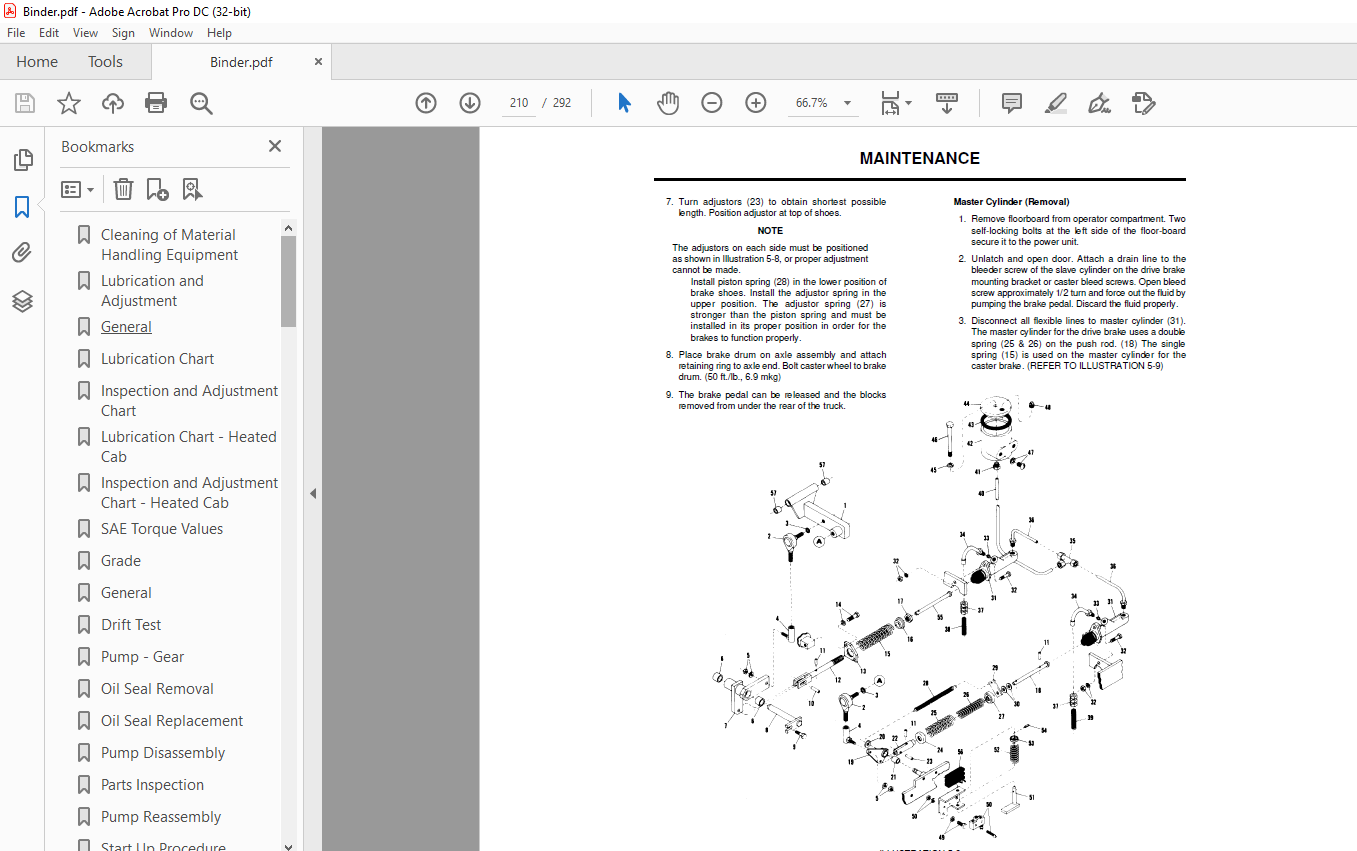This screenshot has width=1357, height=851.
Task: Click the bookmarks panel scrollbar thumb
Action: click(x=288, y=281)
